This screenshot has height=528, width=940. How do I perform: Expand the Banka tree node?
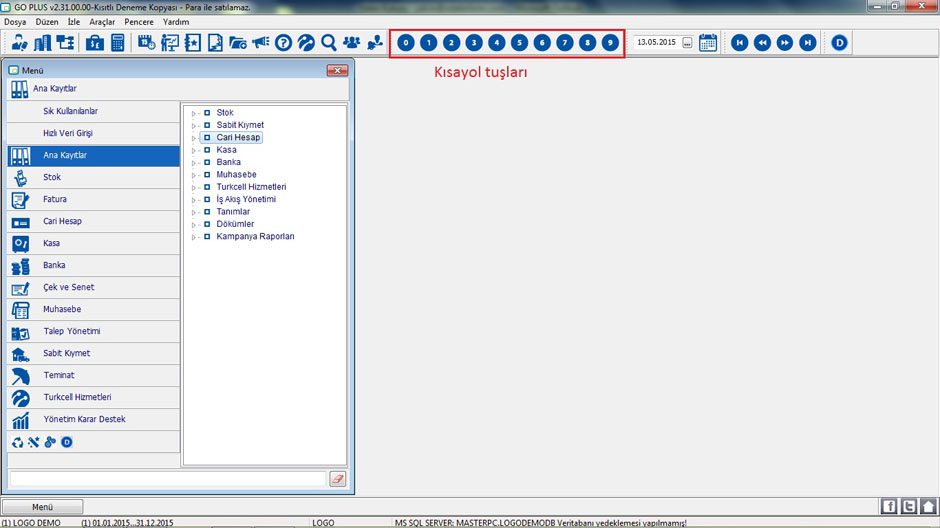point(194,163)
